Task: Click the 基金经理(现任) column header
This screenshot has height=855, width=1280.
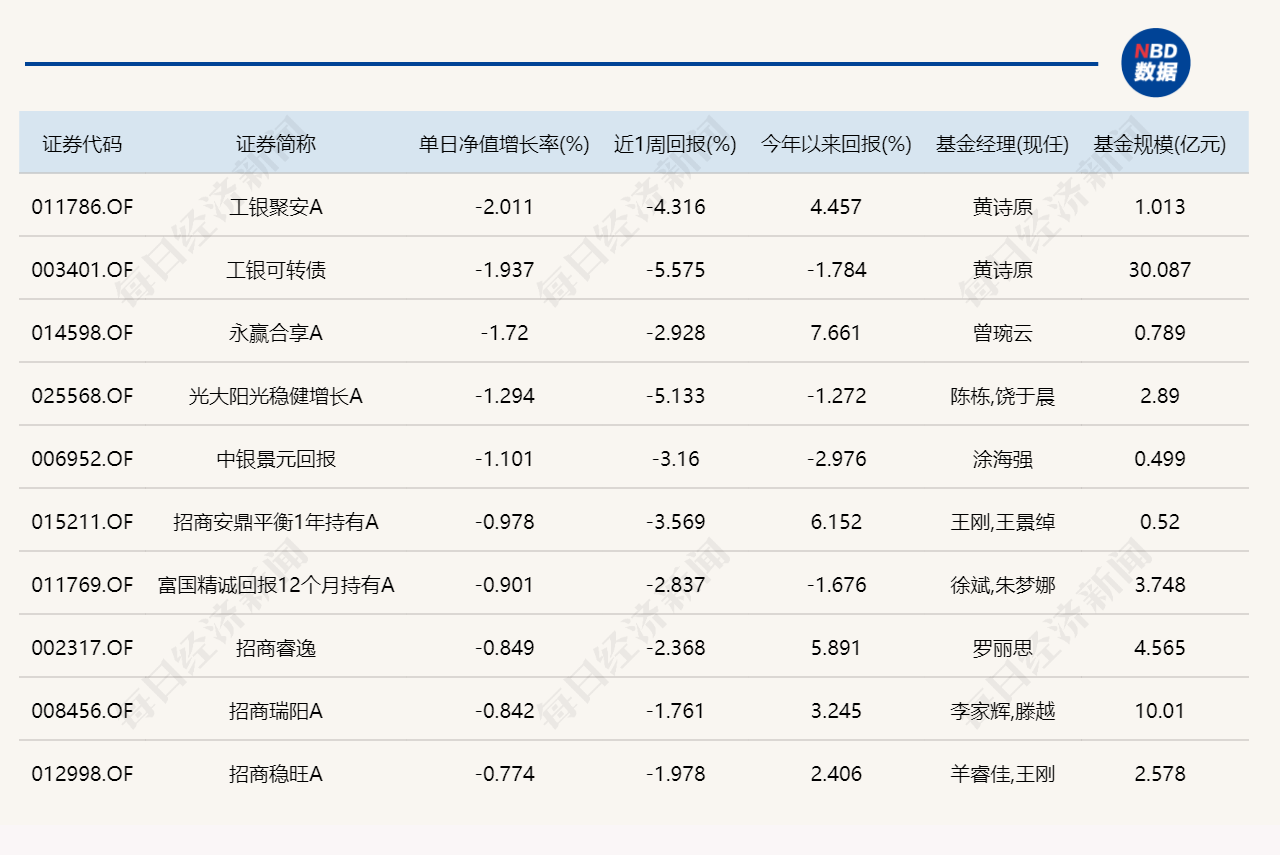Action: pyautogui.click(x=1003, y=144)
